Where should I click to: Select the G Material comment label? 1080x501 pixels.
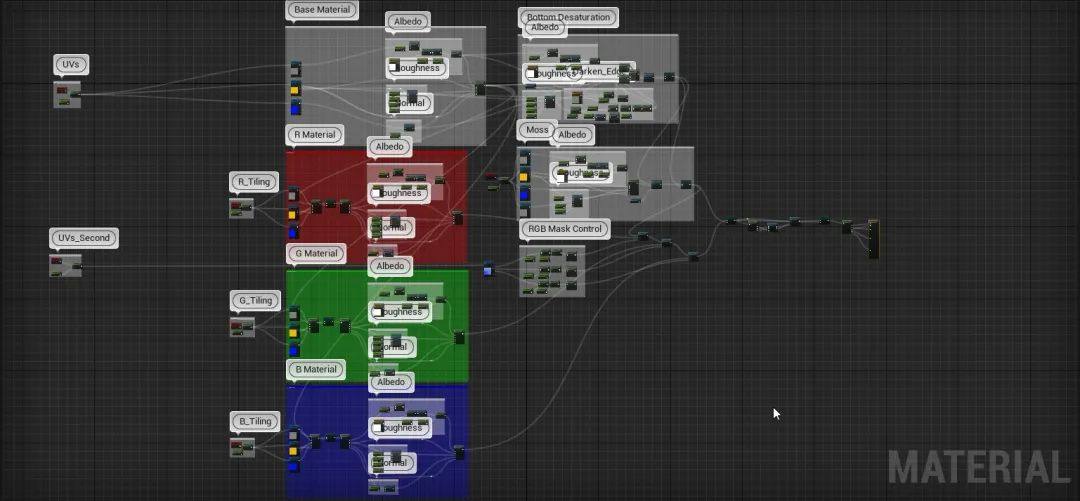pyautogui.click(x=315, y=254)
